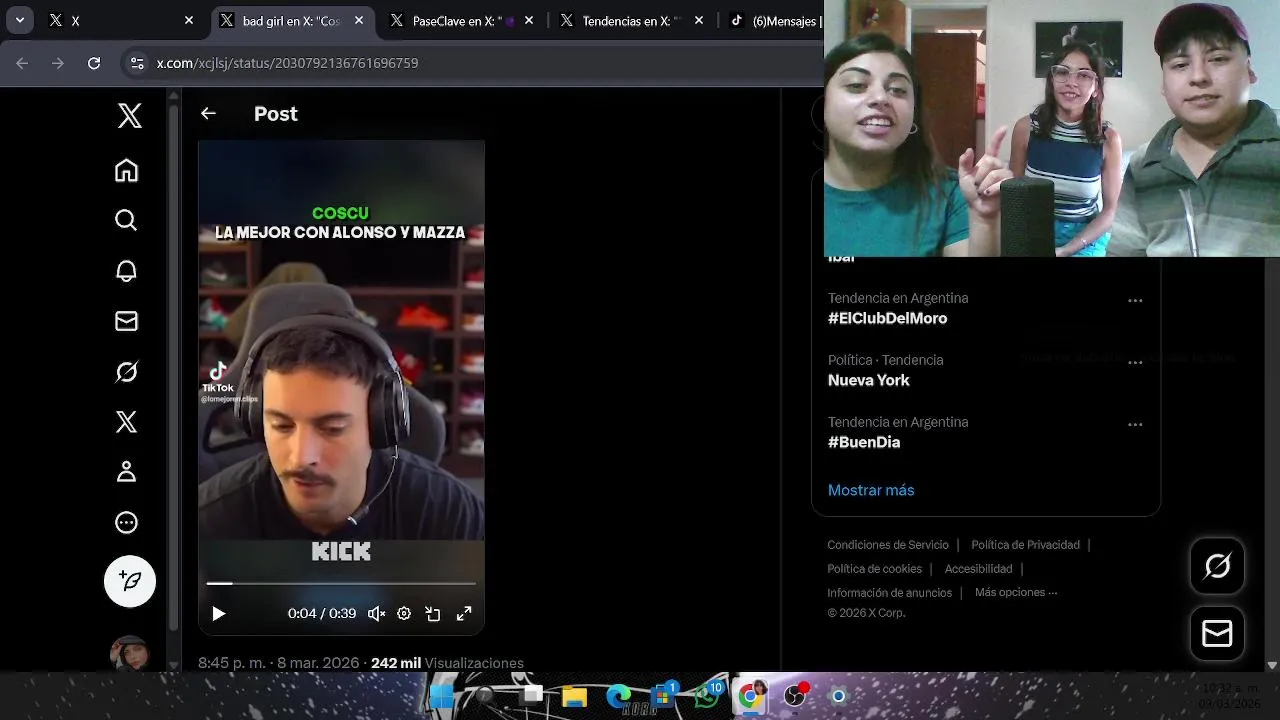Navigate back in Chrome
Image resolution: width=1280 pixels, height=720 pixels.
22,63
